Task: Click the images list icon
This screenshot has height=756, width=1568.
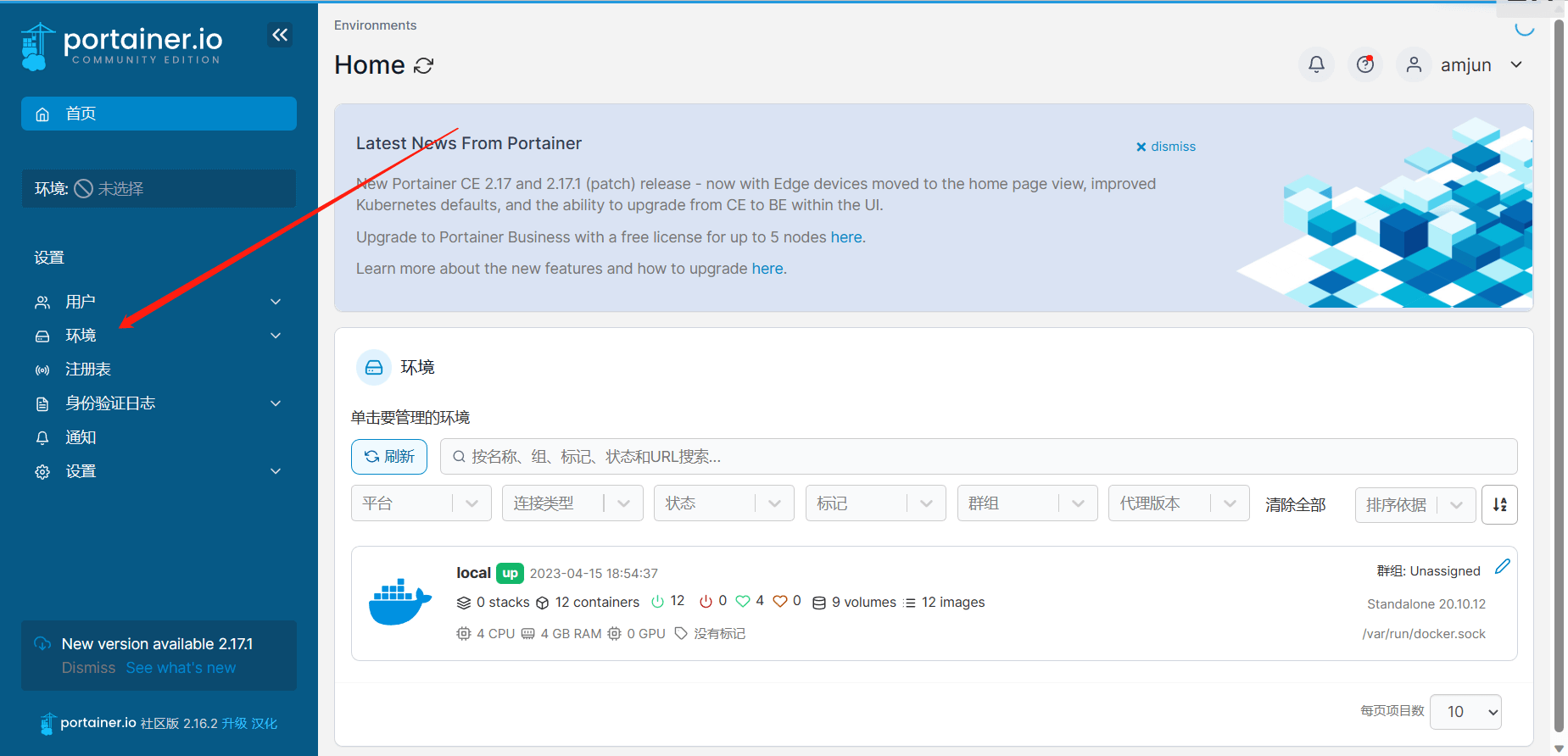Action: click(910, 603)
